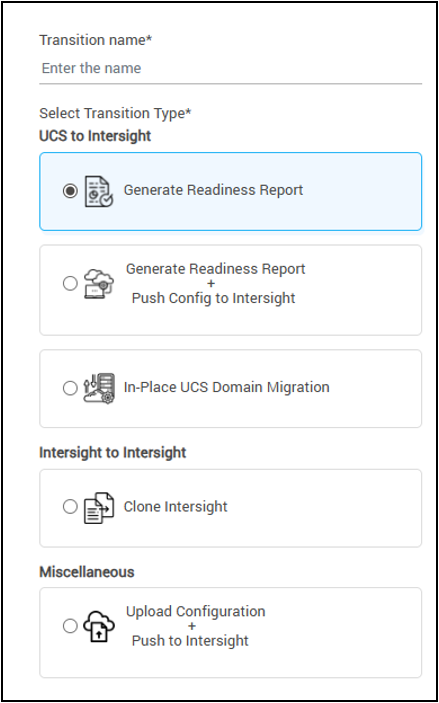Choose the Readiness Report plus Push Config radio

(x=70, y=283)
